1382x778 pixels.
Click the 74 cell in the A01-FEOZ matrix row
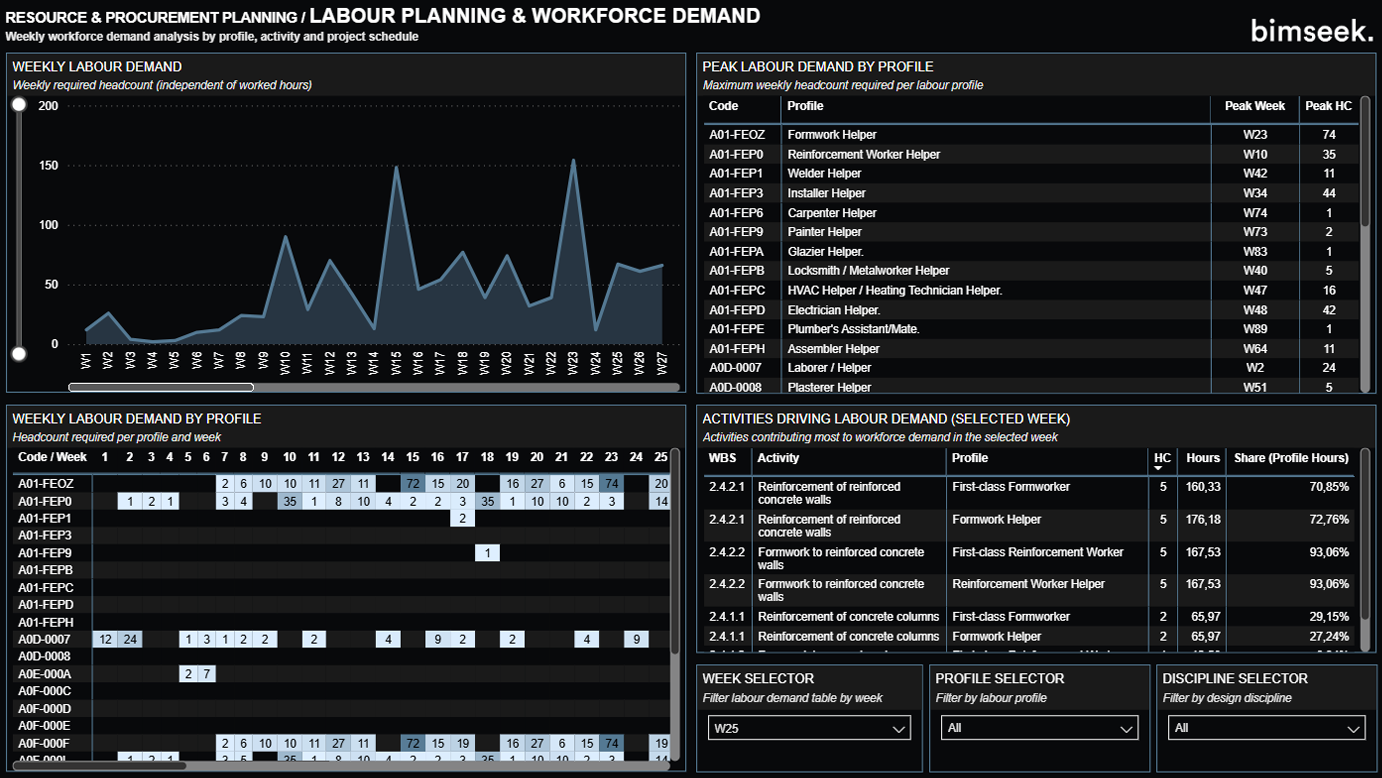pyautogui.click(x=612, y=484)
